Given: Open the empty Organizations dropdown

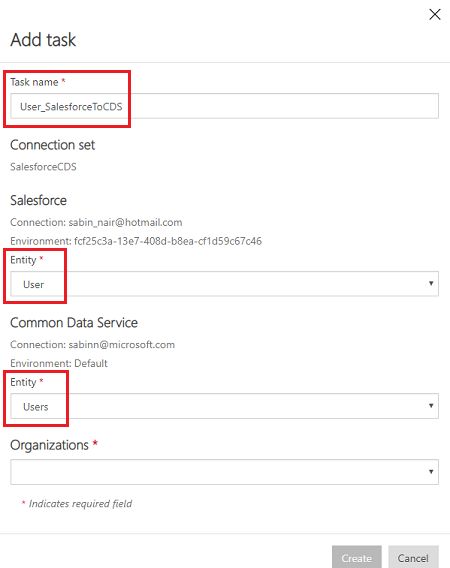Looking at the screenshot, I should [x=224, y=472].
